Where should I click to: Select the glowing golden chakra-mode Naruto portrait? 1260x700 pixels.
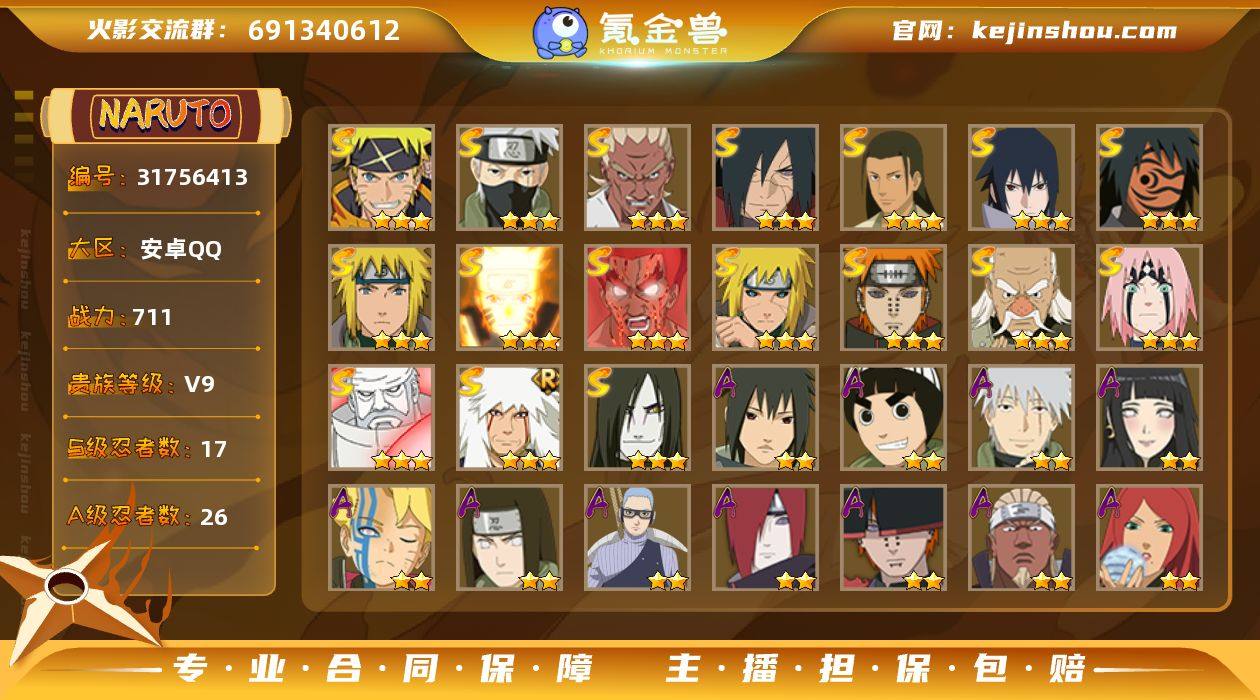(x=509, y=297)
